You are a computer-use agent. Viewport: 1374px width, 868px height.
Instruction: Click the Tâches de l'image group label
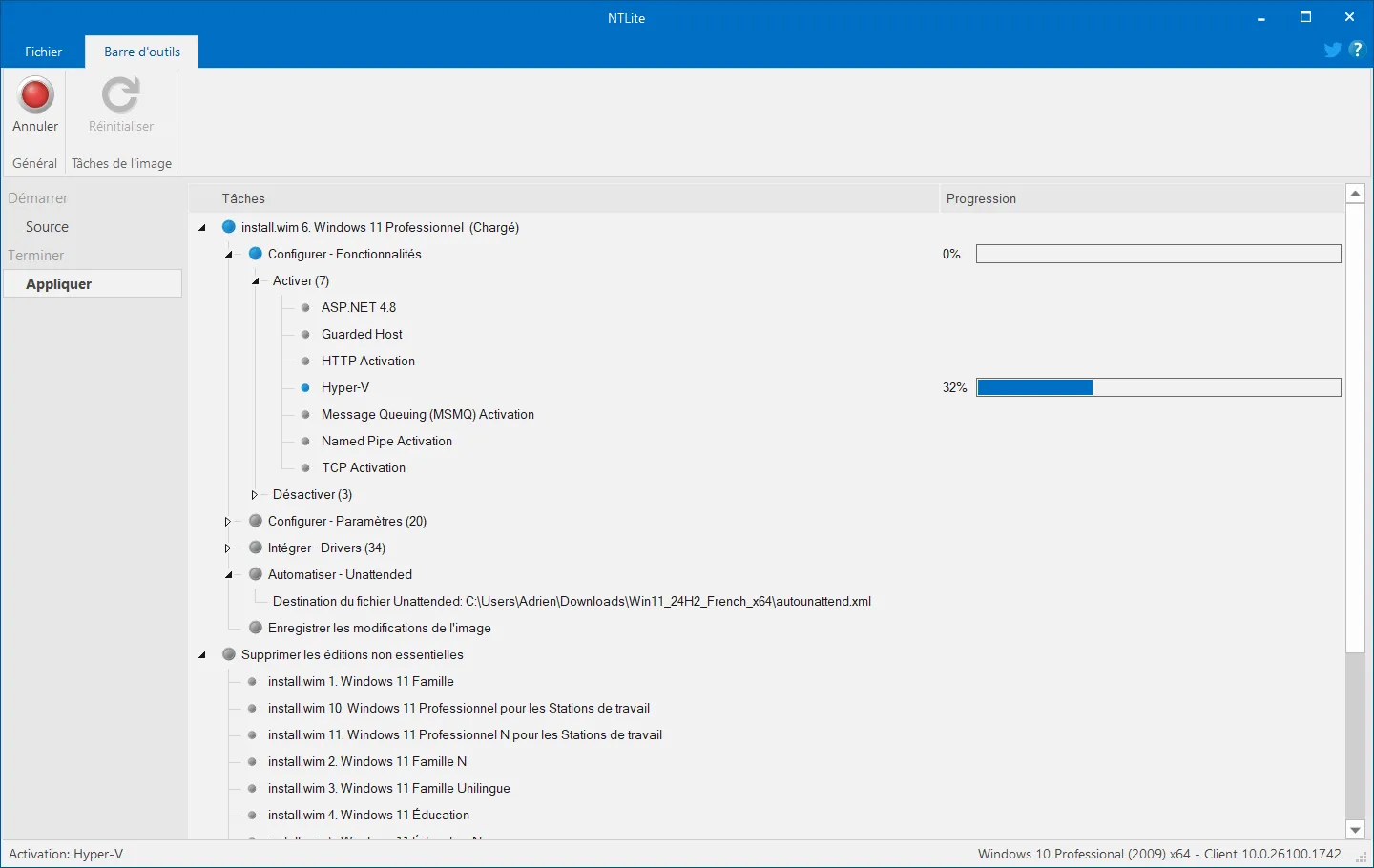click(121, 163)
